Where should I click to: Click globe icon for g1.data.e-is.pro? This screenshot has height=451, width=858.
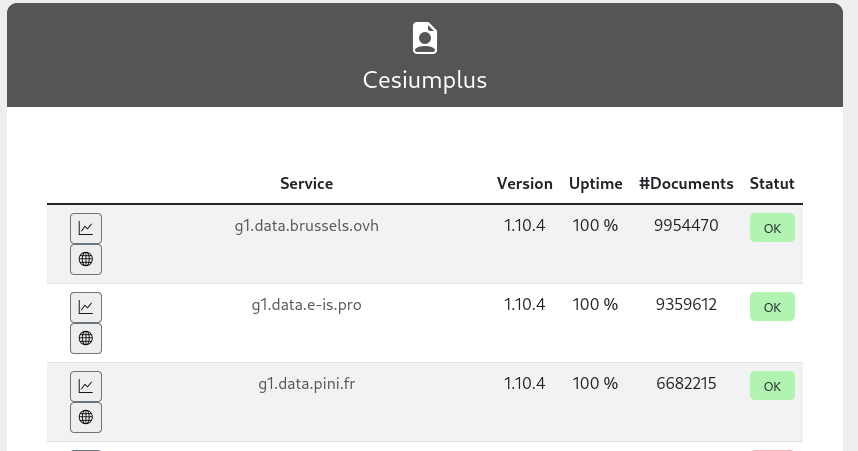click(x=86, y=338)
